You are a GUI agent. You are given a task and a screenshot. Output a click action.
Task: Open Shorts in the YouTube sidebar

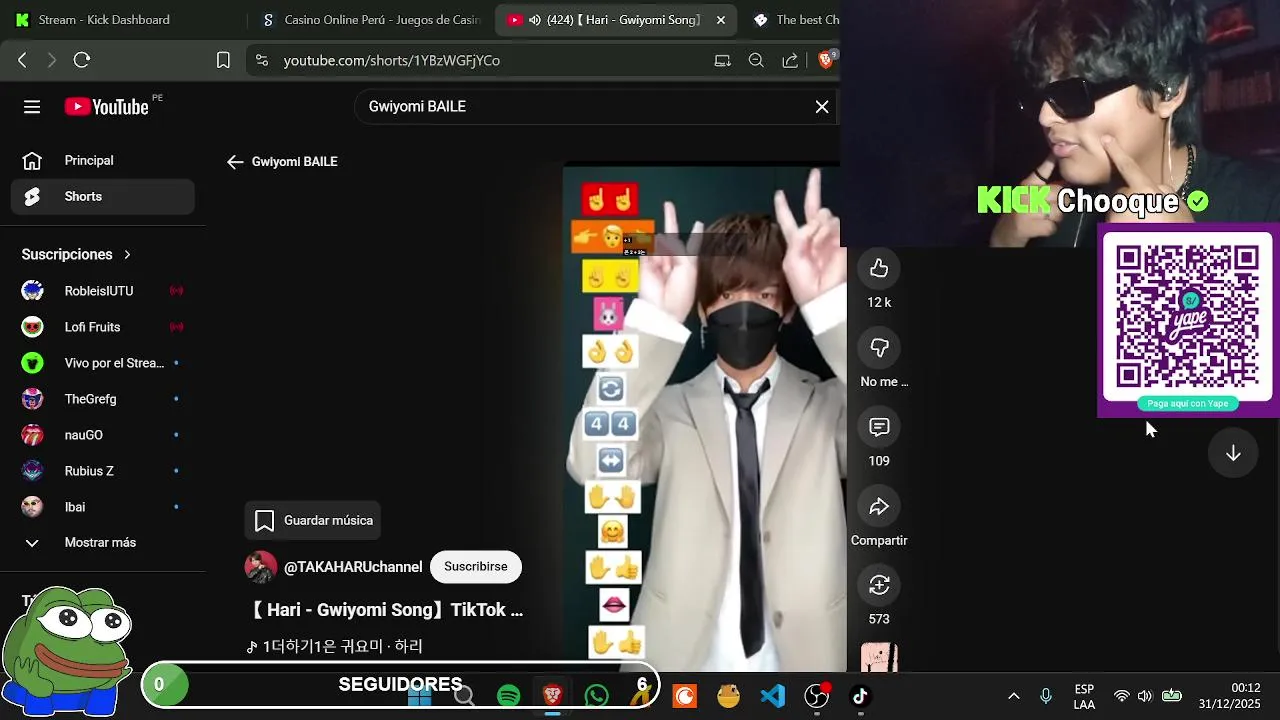click(103, 196)
